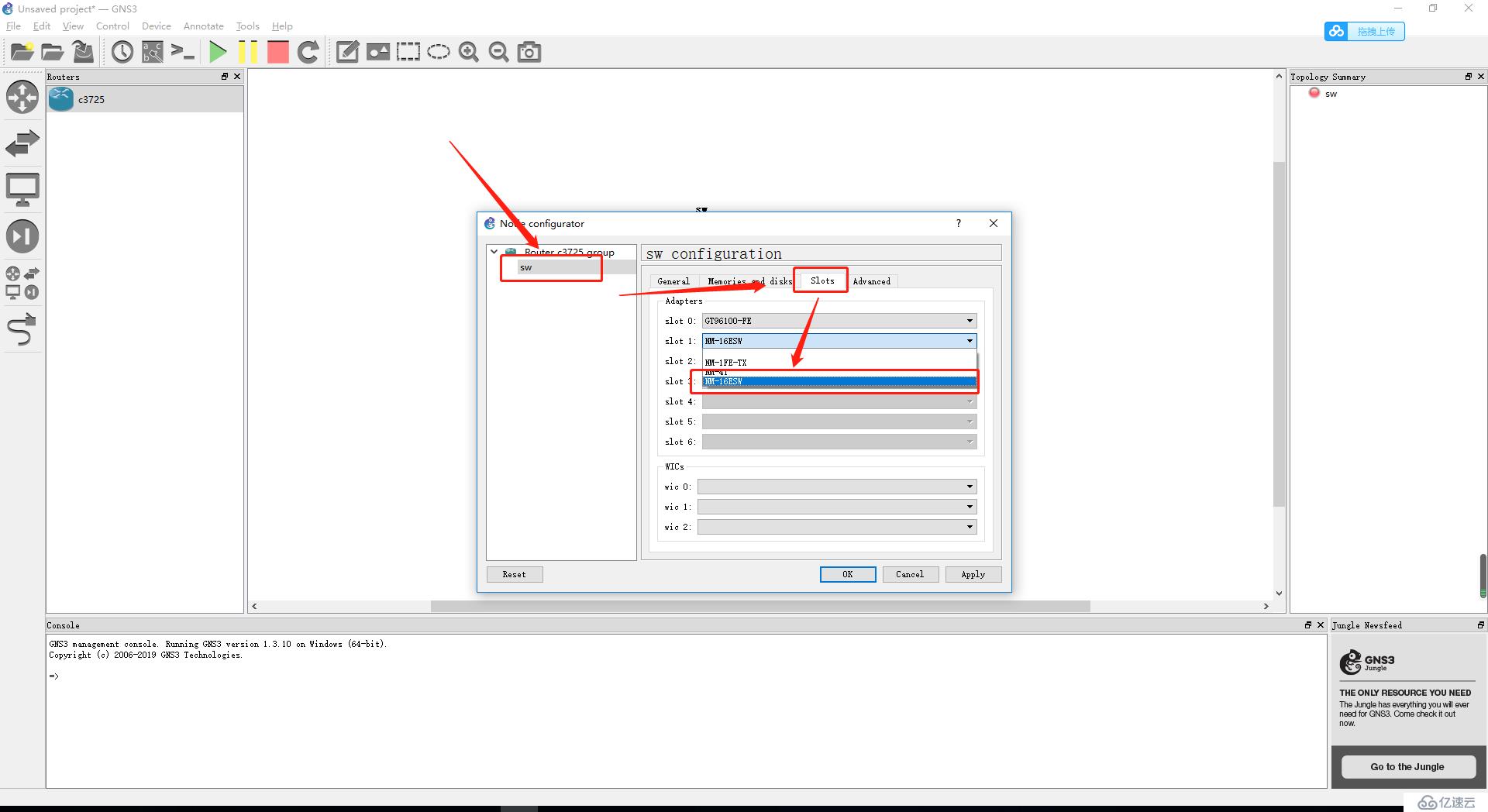Open the Tools menu
This screenshot has width=1488, height=812.
[x=248, y=26]
